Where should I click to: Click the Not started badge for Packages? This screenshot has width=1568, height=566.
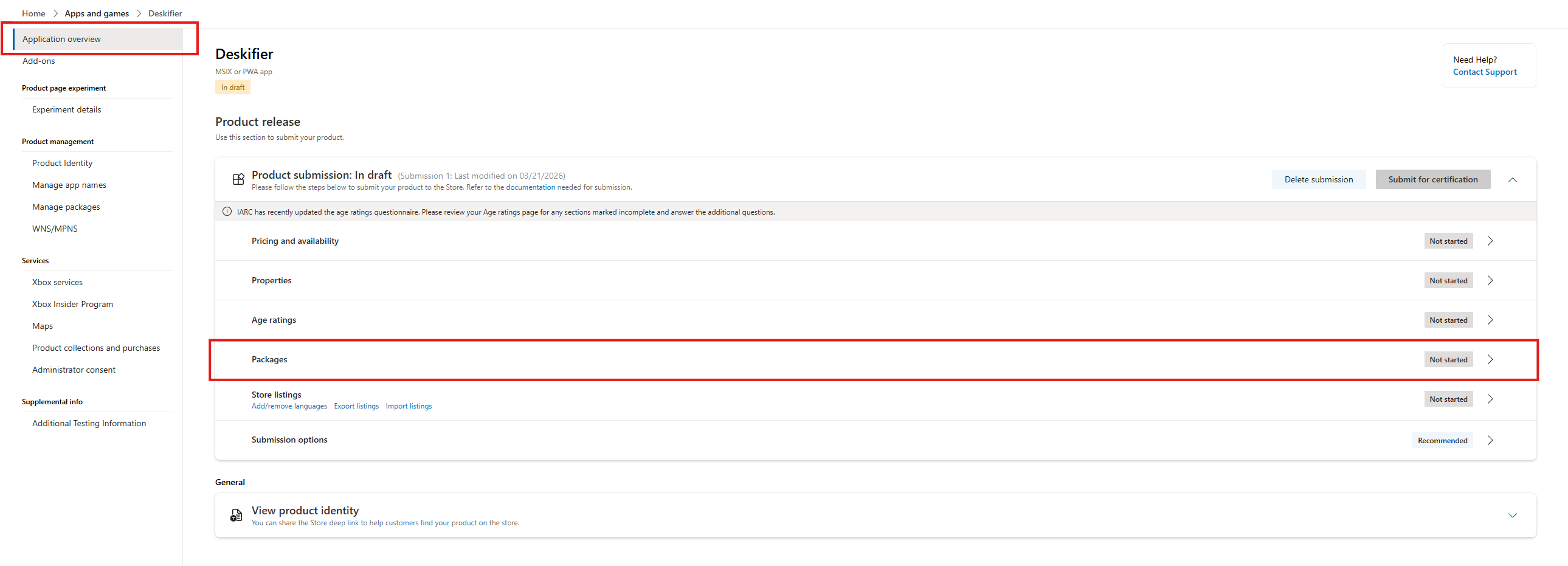coord(1449,360)
